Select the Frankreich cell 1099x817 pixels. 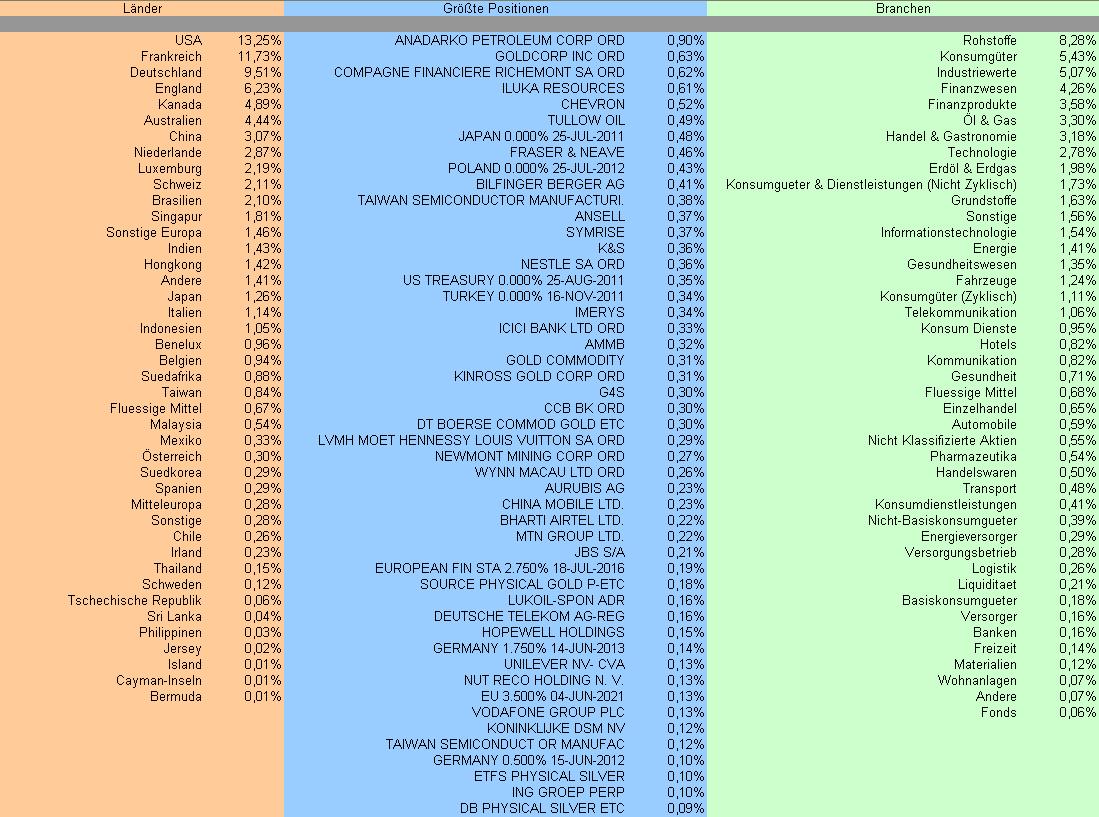click(171, 57)
